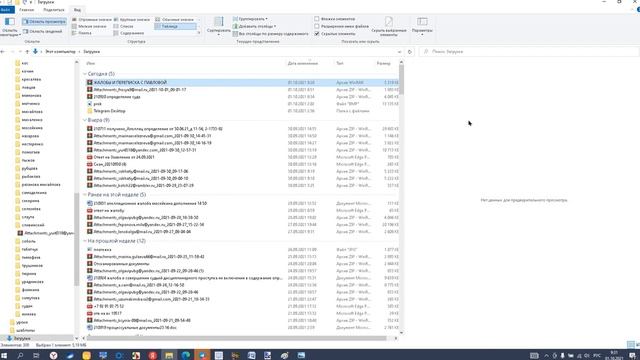
Task: Open Yandex Browser from the taskbar
Action: pyautogui.click(x=53, y=356)
